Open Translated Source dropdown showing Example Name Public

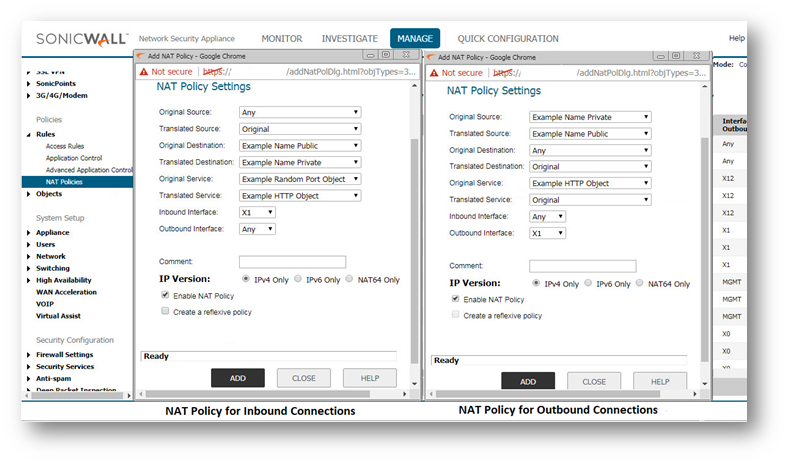tap(590, 133)
